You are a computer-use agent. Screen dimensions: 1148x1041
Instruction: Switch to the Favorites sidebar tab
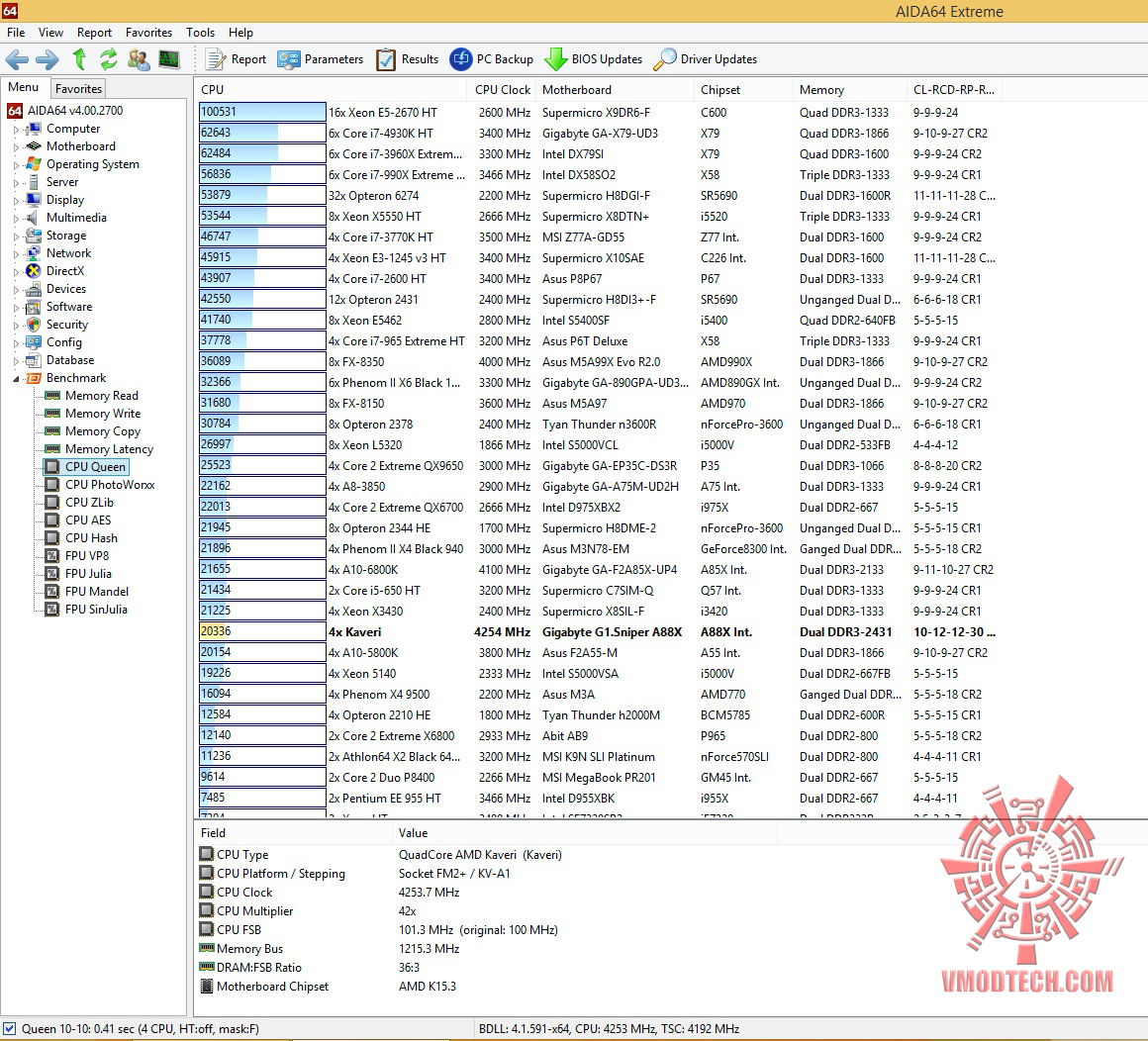tap(78, 89)
